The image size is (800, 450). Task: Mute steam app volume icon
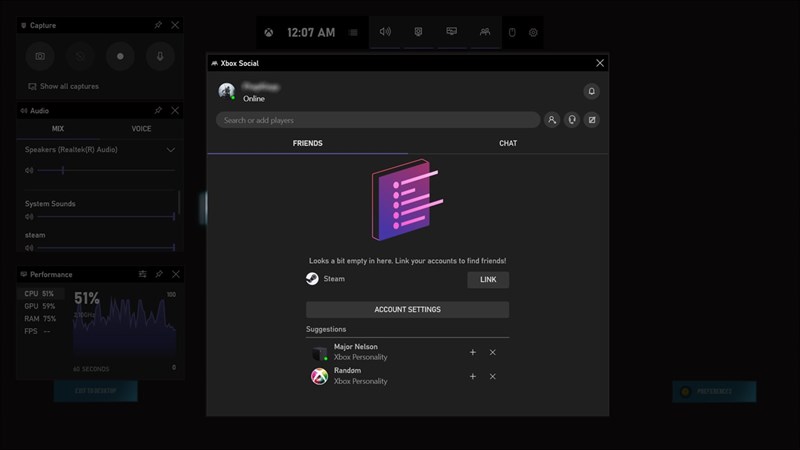pyautogui.click(x=29, y=248)
